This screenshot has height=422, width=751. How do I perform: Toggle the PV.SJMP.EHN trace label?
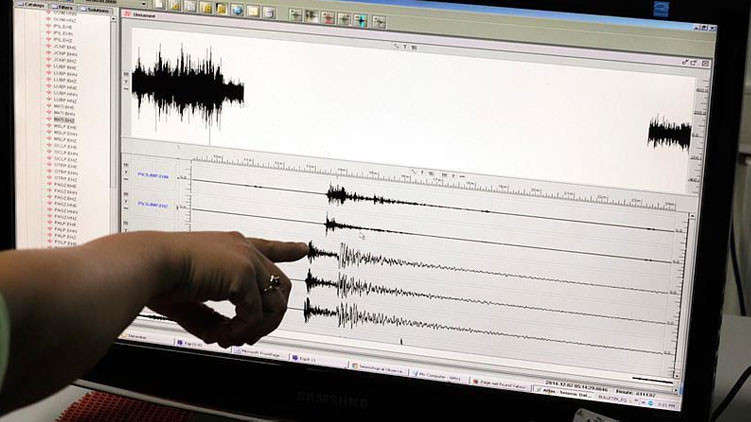point(153,175)
